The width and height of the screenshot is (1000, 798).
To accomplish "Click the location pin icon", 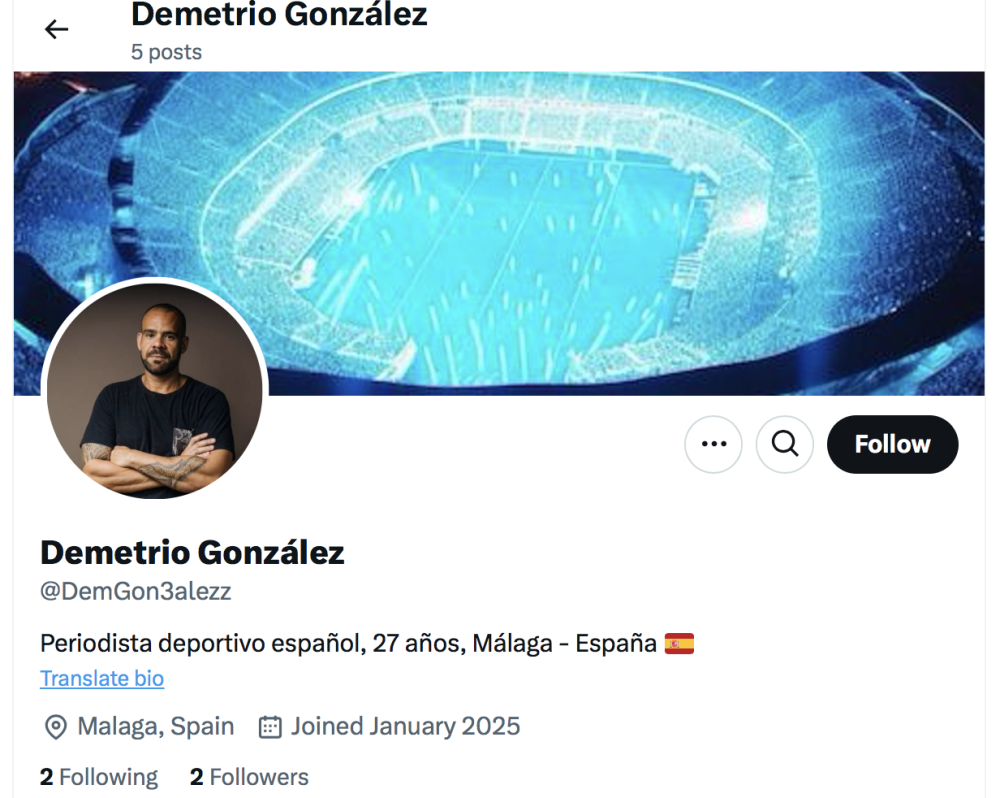I will 56,726.
